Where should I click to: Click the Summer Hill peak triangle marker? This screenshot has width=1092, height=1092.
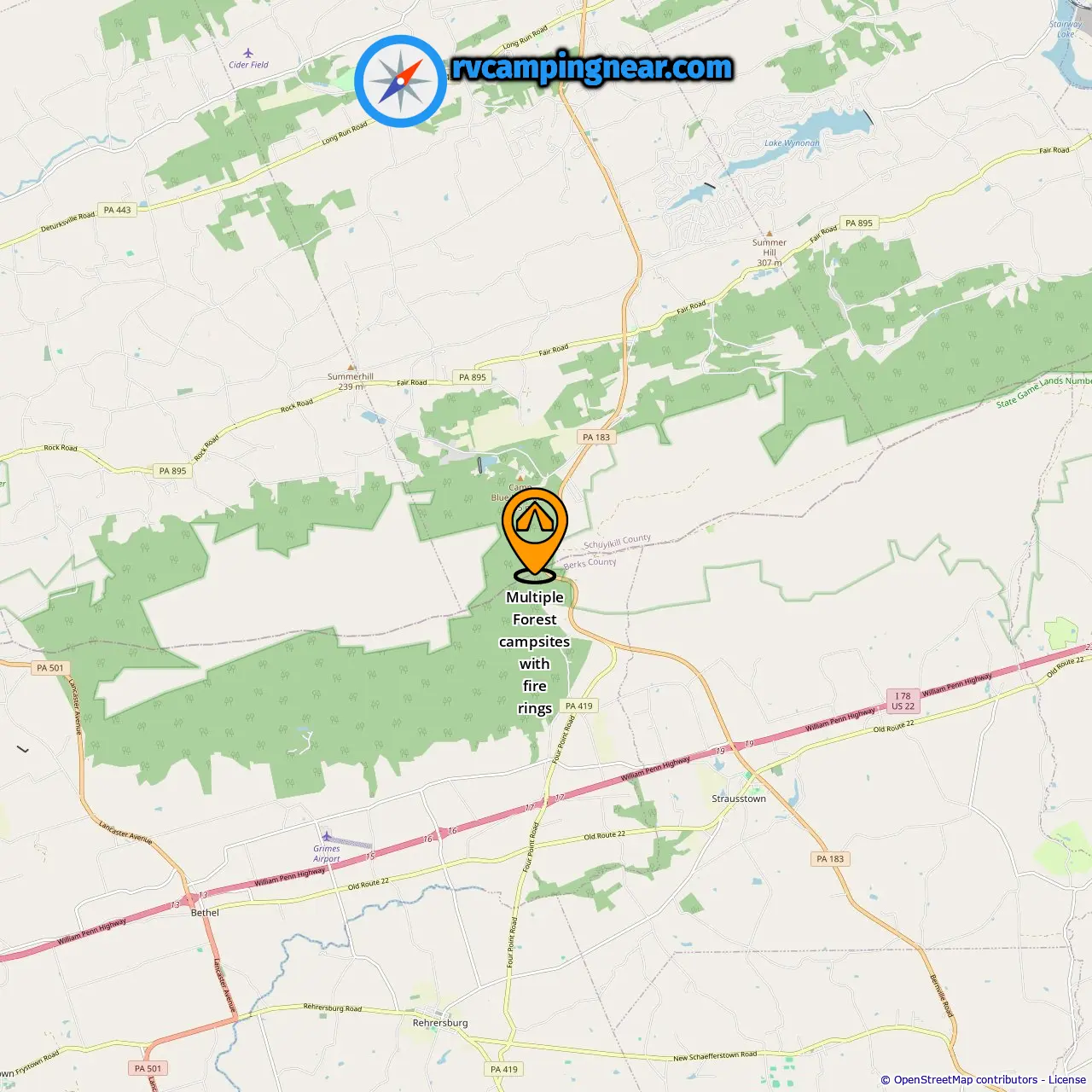point(770,233)
